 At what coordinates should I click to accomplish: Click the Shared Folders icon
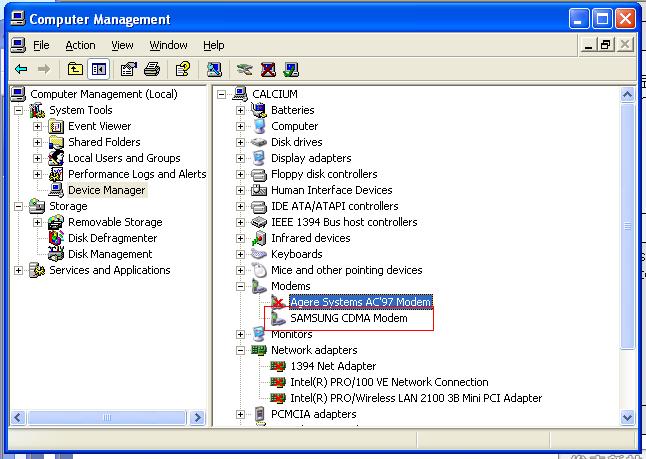56,142
